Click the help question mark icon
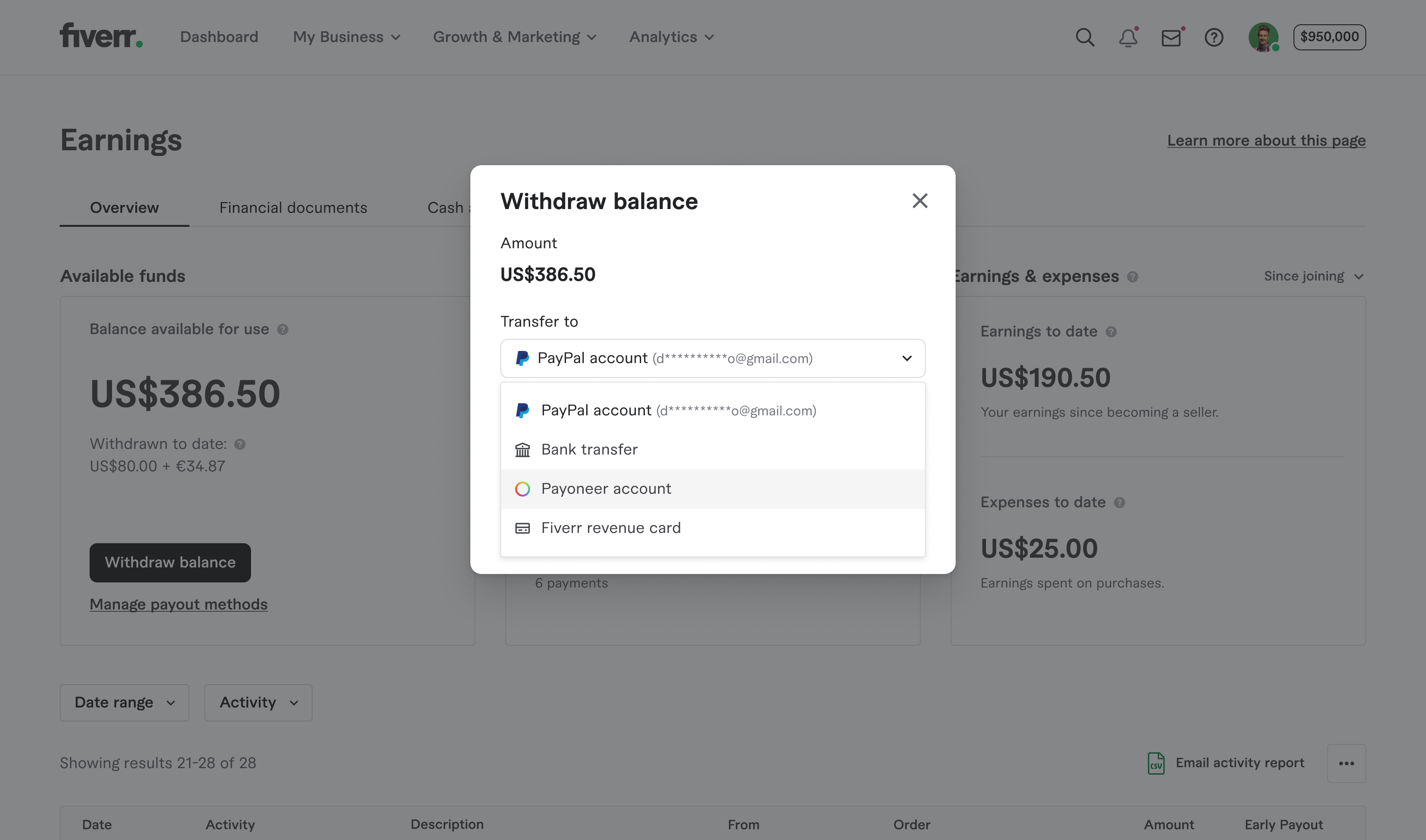This screenshot has height=840, width=1426. pos(1214,37)
